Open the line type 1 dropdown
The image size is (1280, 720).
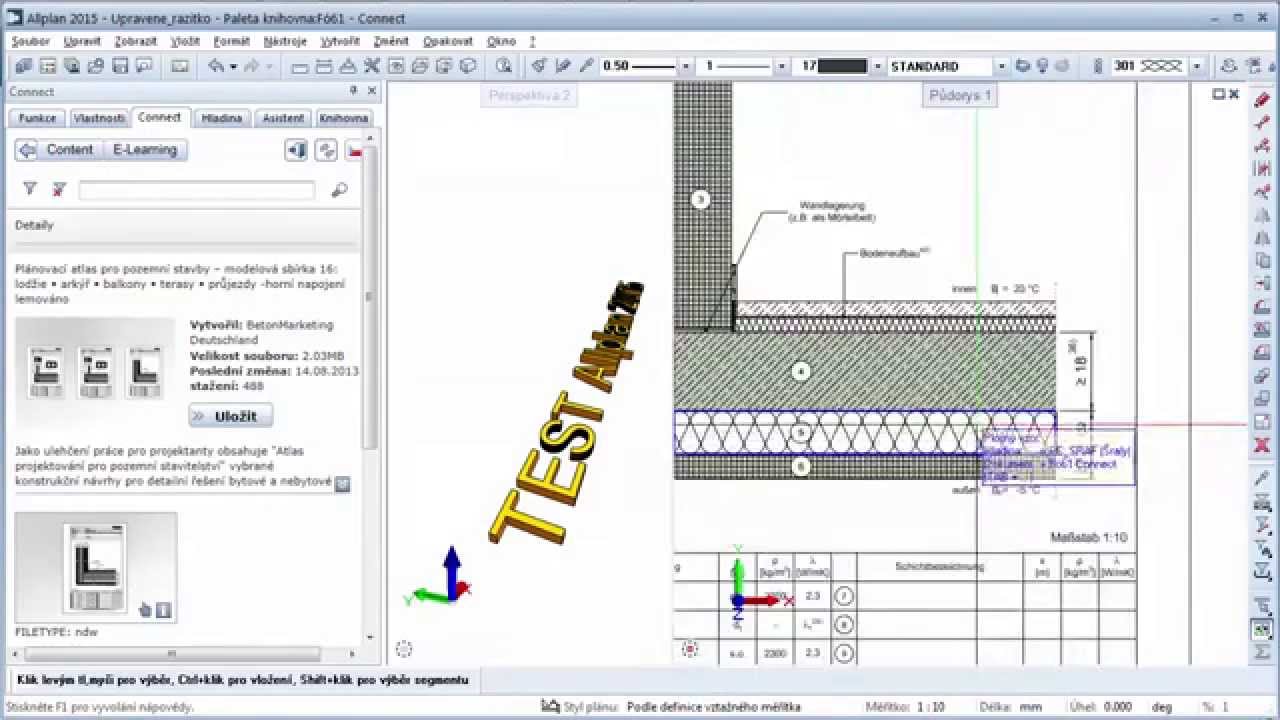[781, 66]
